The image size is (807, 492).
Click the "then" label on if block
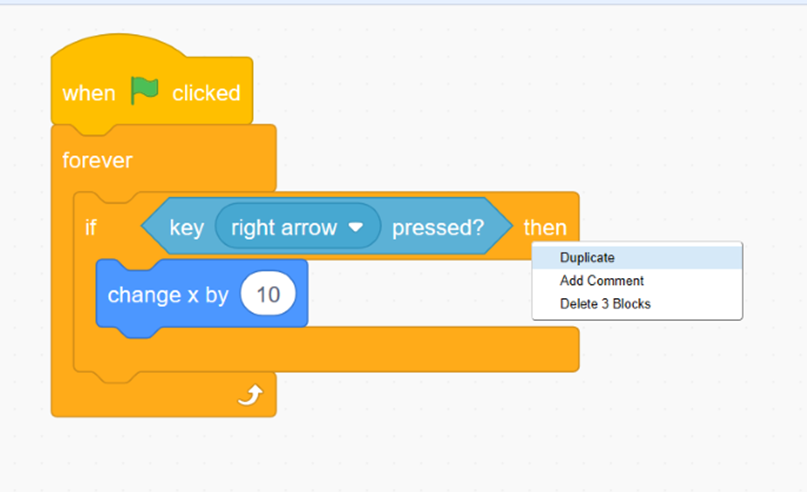tap(545, 228)
